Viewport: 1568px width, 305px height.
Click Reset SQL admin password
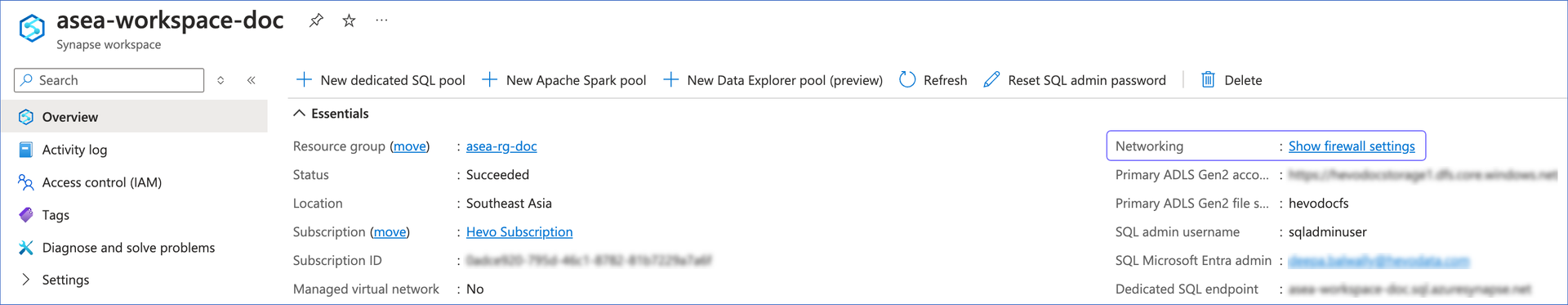pos(1075,80)
